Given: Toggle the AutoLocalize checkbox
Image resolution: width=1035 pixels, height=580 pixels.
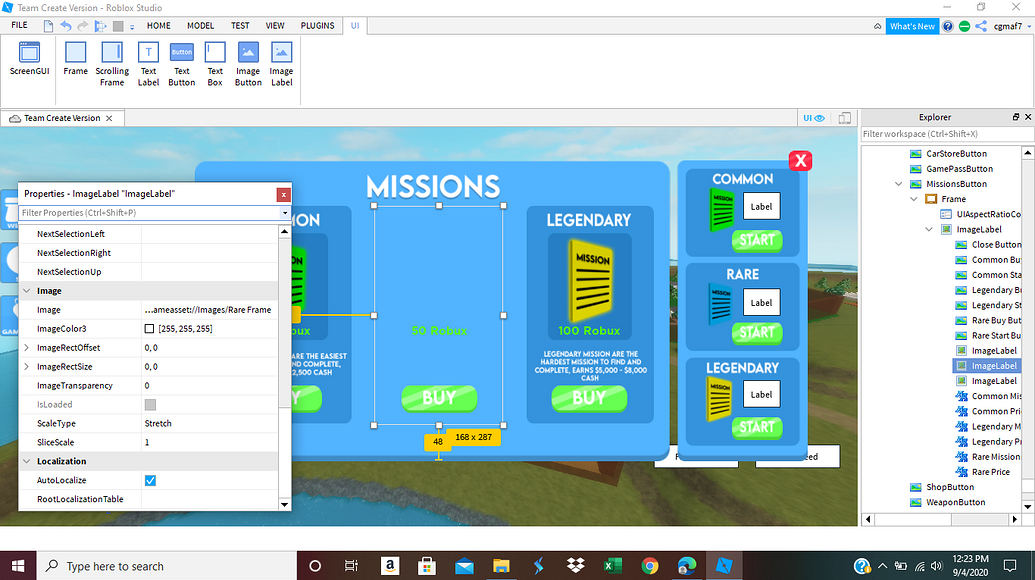Looking at the screenshot, I should (150, 480).
